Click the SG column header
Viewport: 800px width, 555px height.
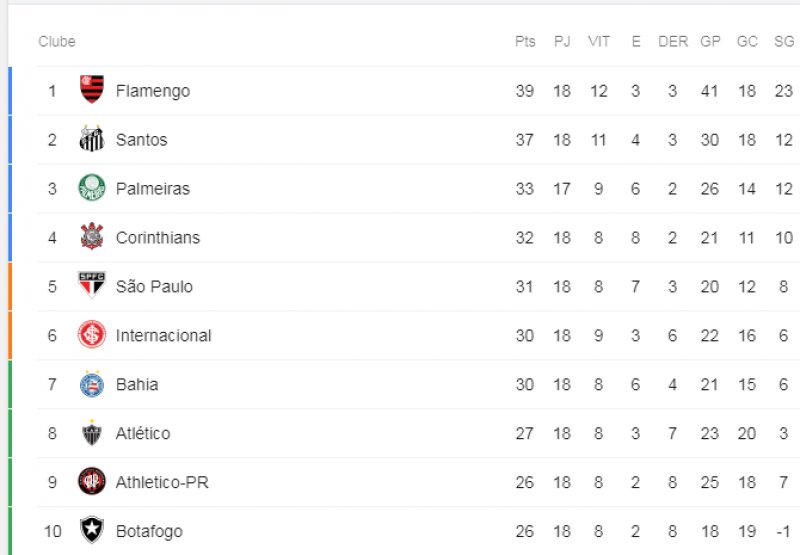pyautogui.click(x=784, y=41)
